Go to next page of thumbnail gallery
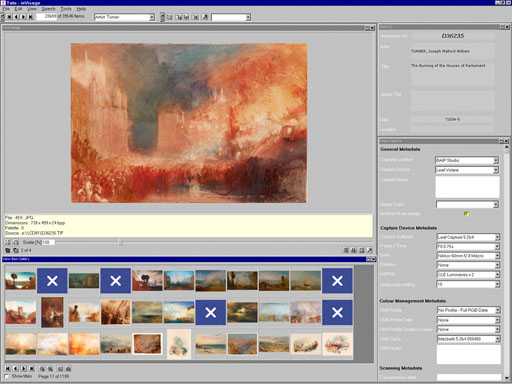512x384 pixels. click(24, 368)
